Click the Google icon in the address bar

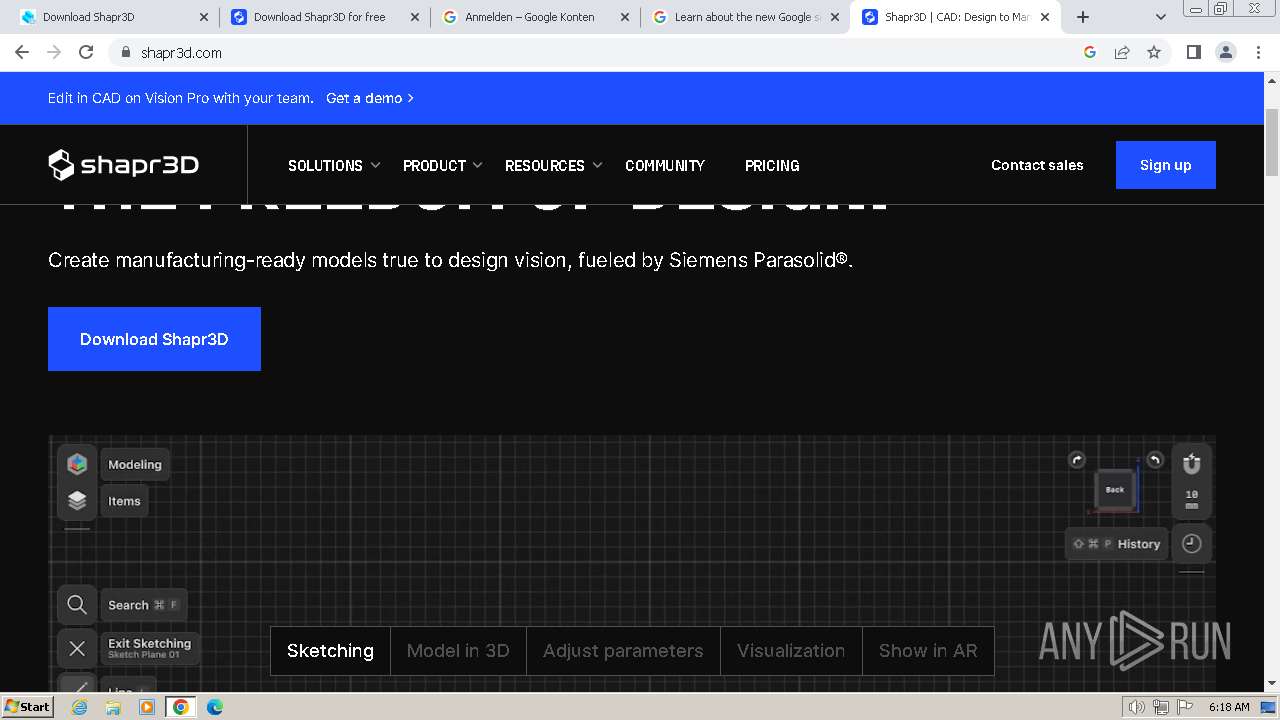tap(1090, 52)
